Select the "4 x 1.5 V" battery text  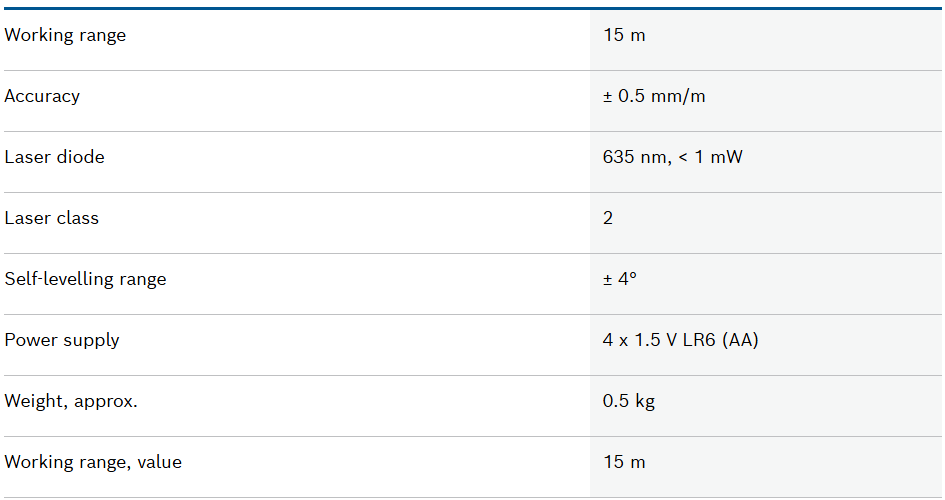[641, 340]
